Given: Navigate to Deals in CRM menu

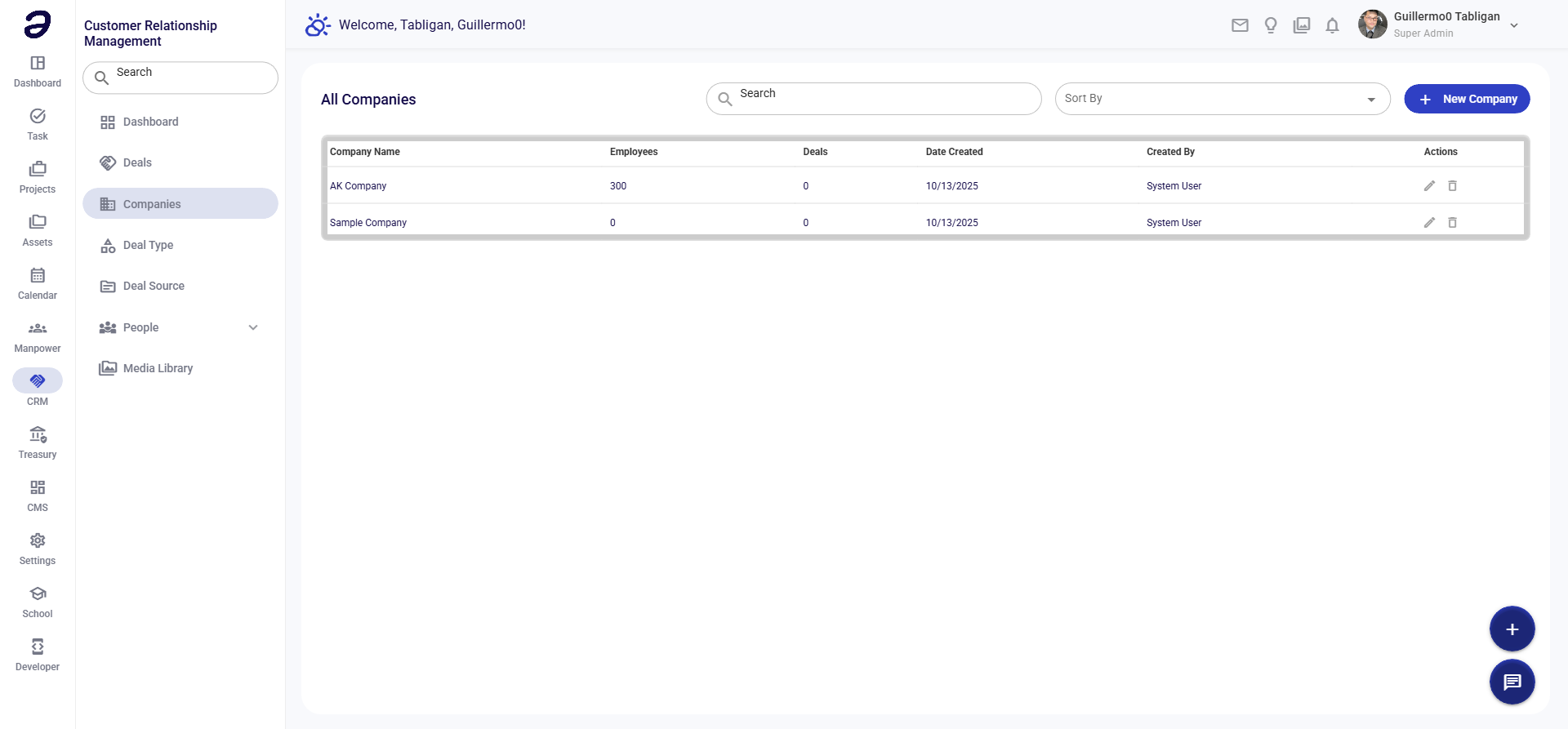Looking at the screenshot, I should tap(137, 162).
